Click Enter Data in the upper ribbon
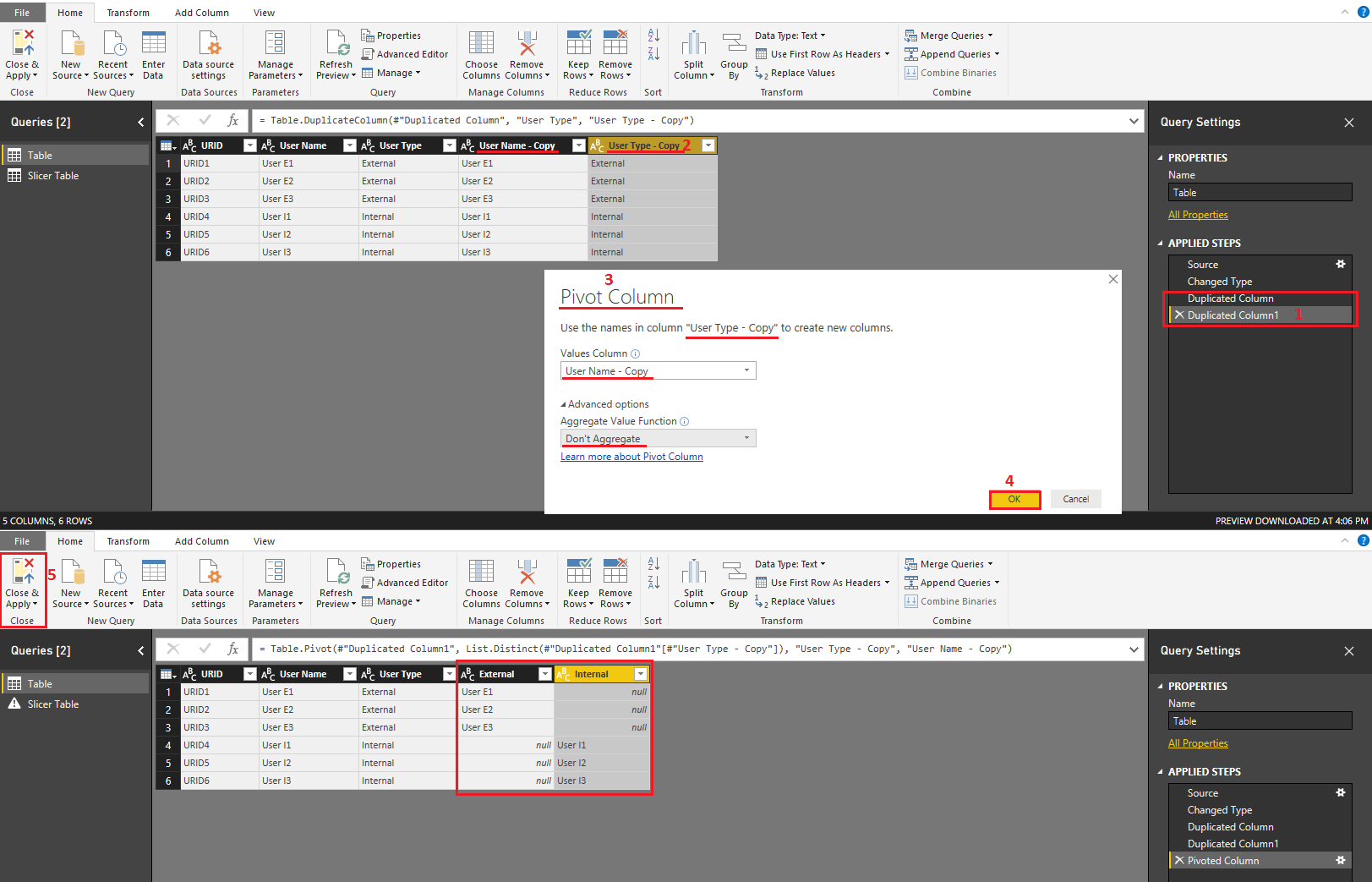This screenshot has width=1372, height=882. coord(153,54)
